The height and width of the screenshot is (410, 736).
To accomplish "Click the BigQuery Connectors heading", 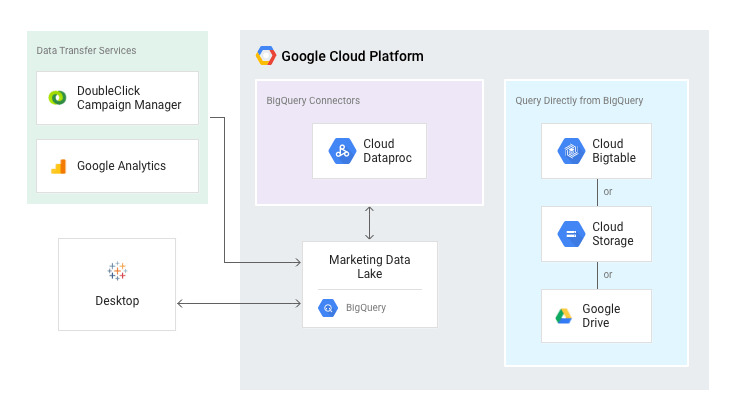I will click(313, 101).
